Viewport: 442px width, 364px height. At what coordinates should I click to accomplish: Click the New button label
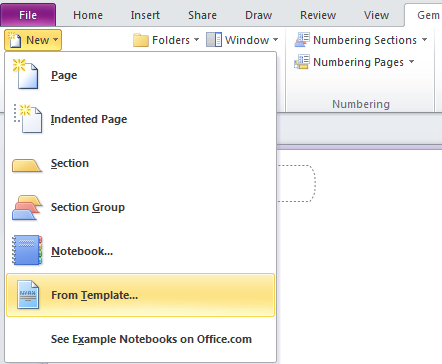38,40
